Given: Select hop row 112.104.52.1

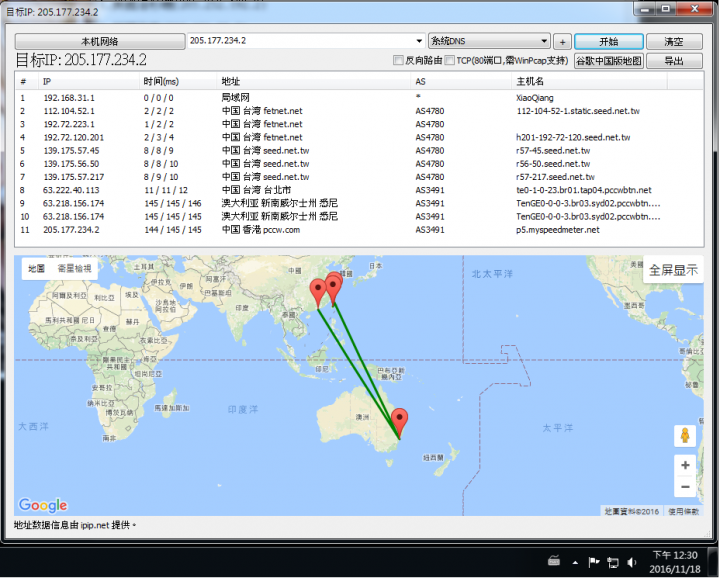Looking at the screenshot, I should (x=359, y=111).
